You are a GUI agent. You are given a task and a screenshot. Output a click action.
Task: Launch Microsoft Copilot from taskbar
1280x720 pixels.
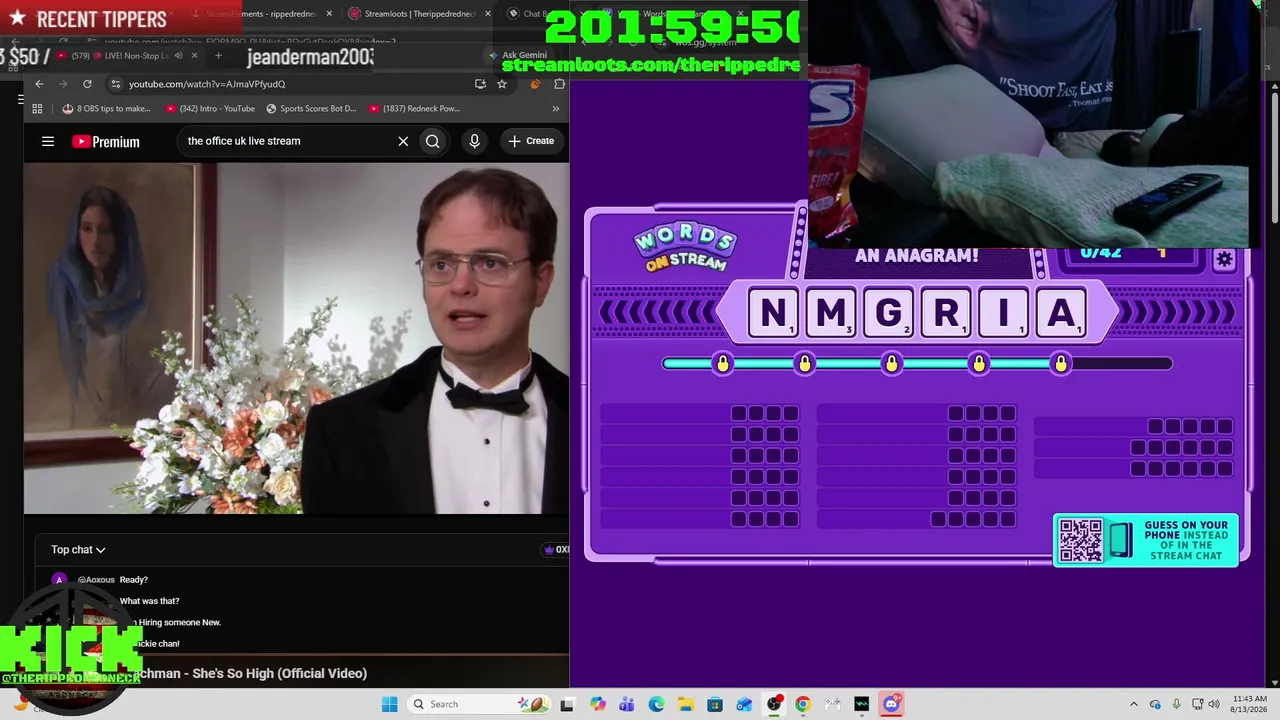coord(598,704)
